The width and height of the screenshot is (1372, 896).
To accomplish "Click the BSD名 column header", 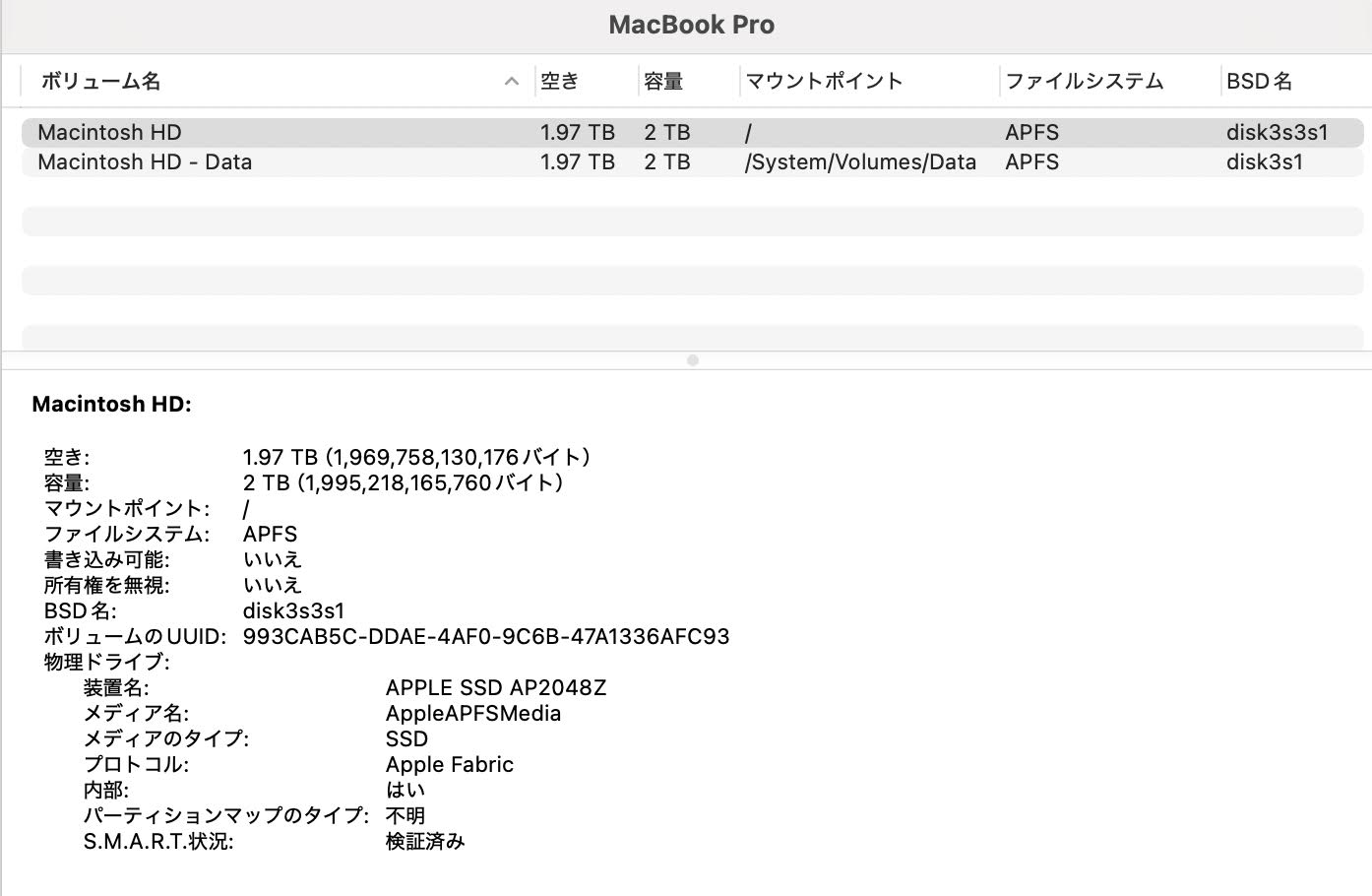I will tap(1259, 82).
